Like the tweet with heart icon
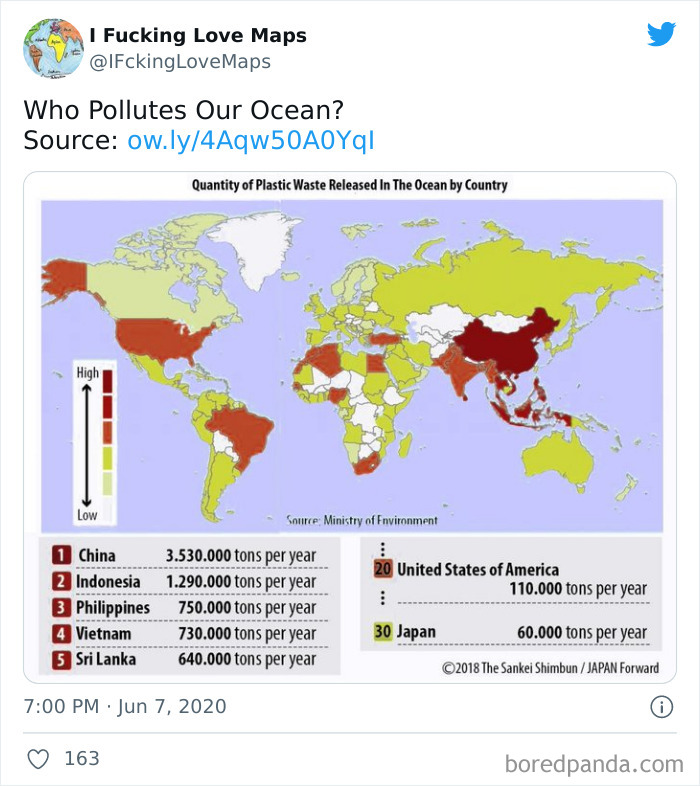 tap(38, 758)
